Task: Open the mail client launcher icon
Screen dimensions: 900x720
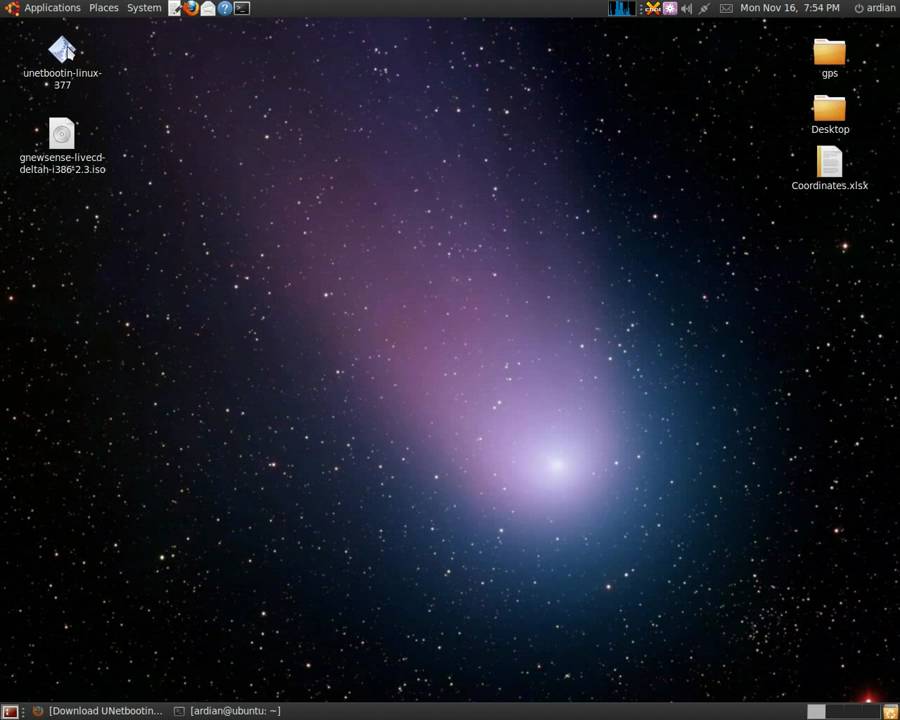Action: 208,8
